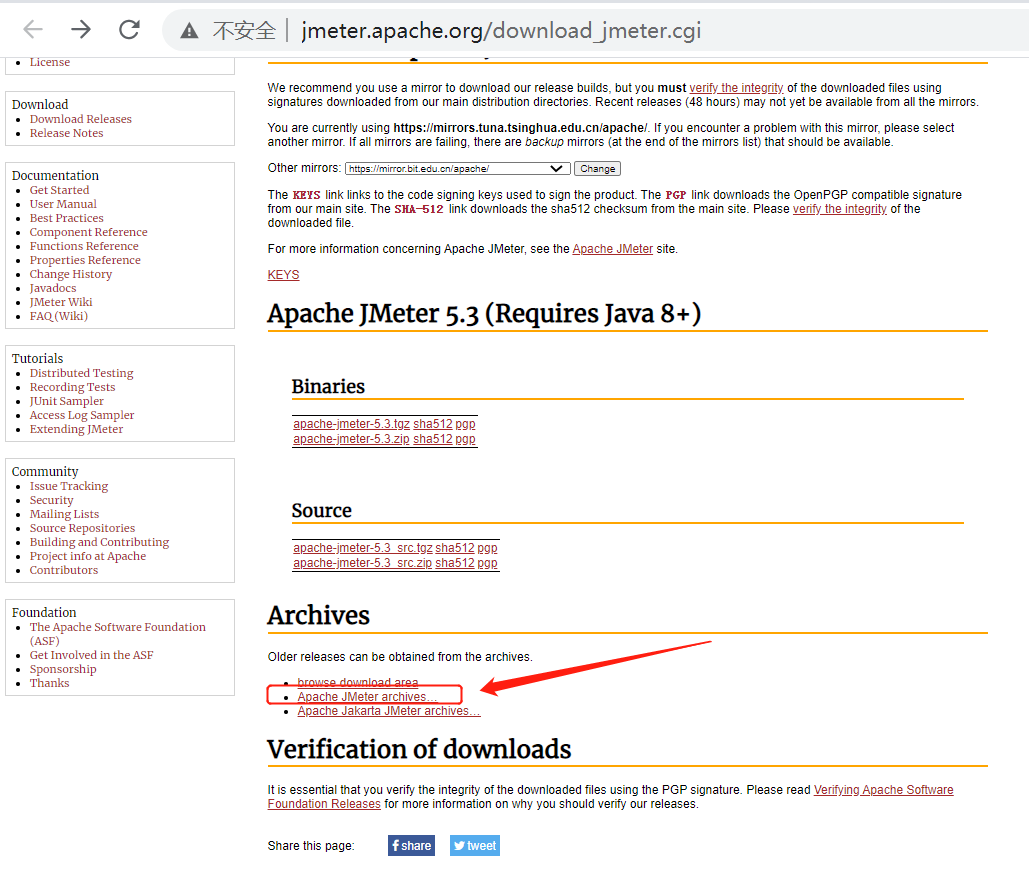This screenshot has width=1029, height=869.
Task: Open pgp signature for apache-jmeter-5.3.zip
Action: (465, 439)
